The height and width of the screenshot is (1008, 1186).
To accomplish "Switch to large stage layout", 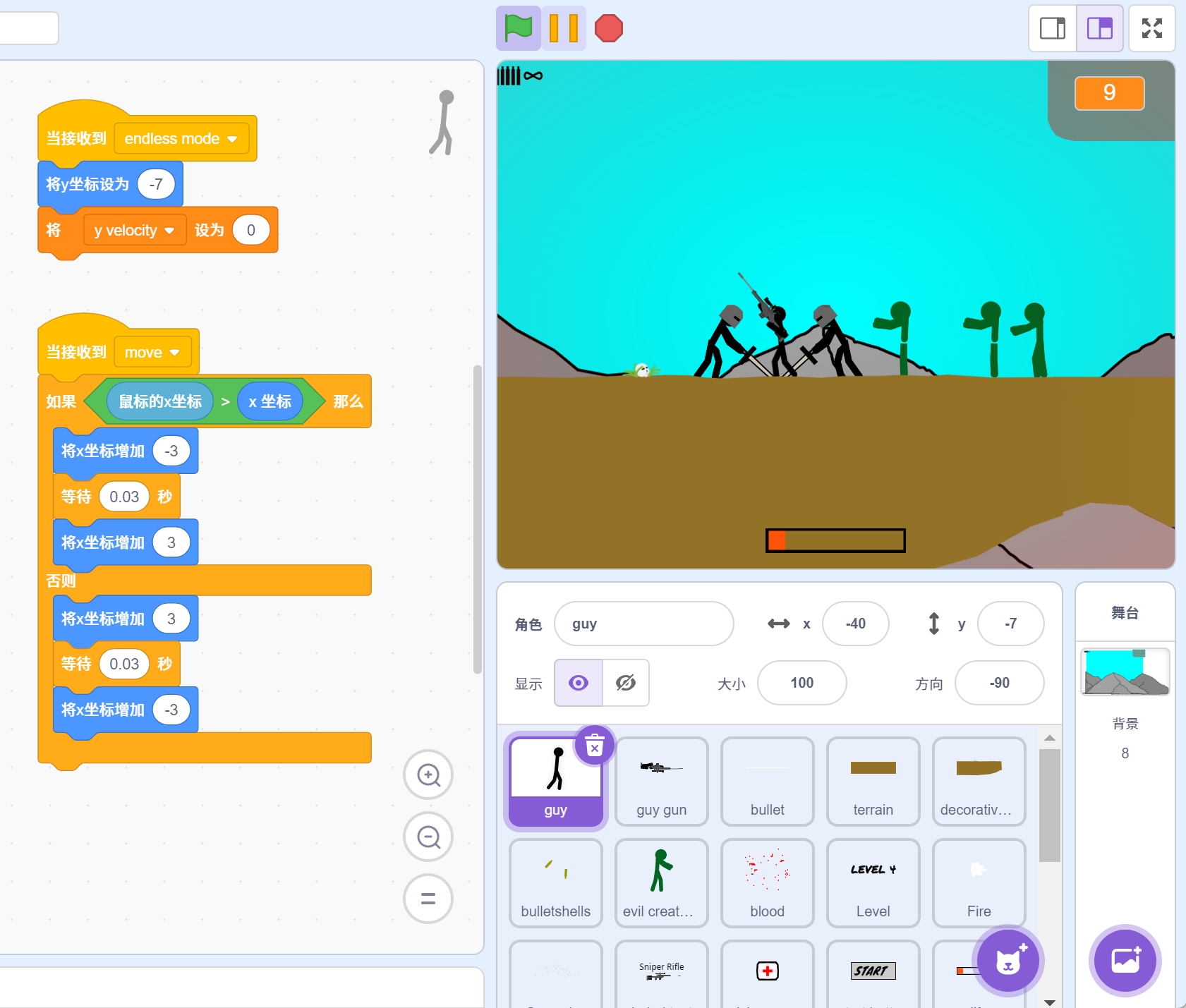I will point(1099,29).
